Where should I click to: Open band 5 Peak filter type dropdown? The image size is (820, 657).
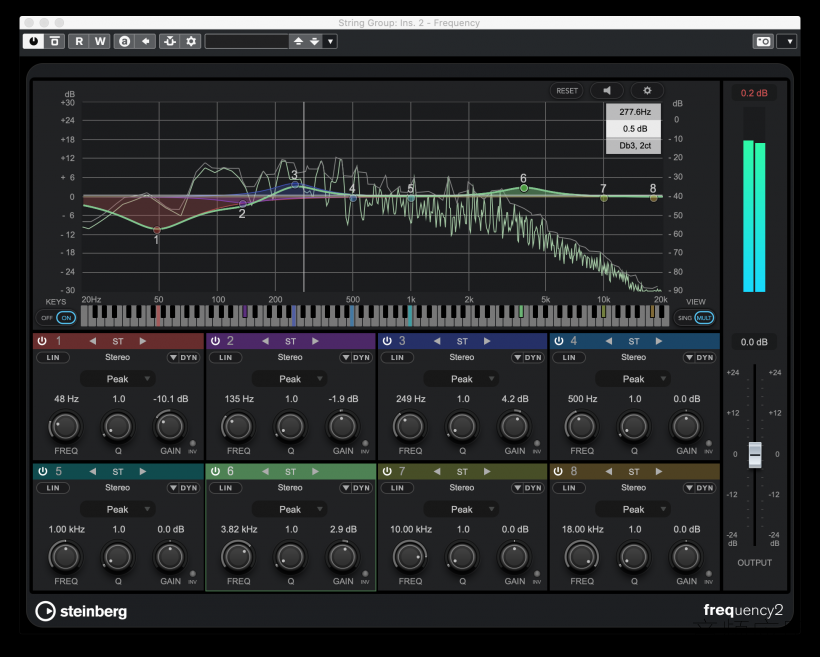coord(117,509)
